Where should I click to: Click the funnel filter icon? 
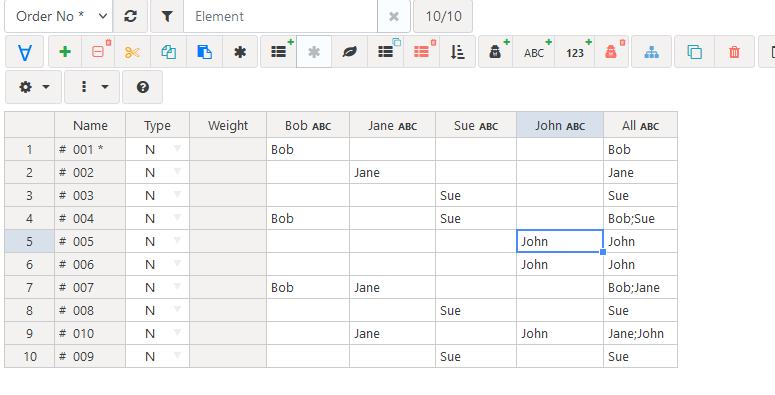(x=167, y=16)
